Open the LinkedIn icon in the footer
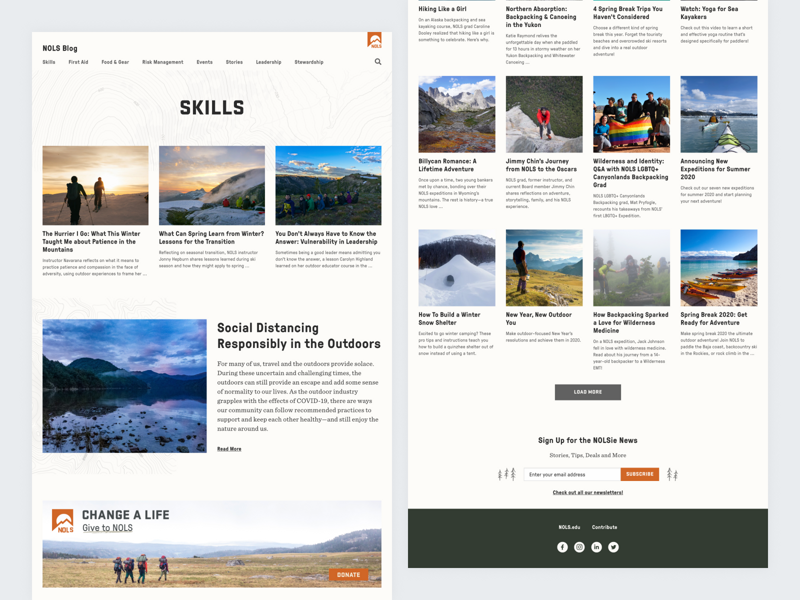The image size is (800, 600). [596, 547]
